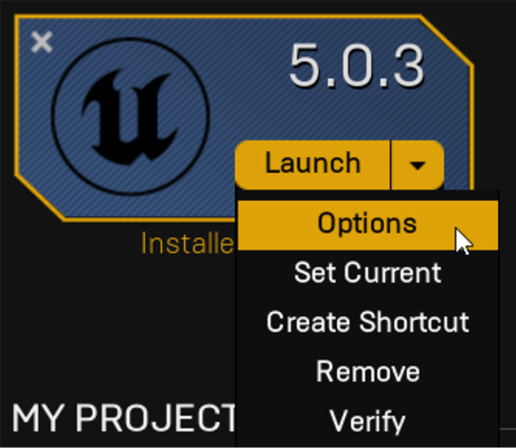
Task: Click the X icon on the 5.0.3 engine card
Action: click(x=42, y=42)
